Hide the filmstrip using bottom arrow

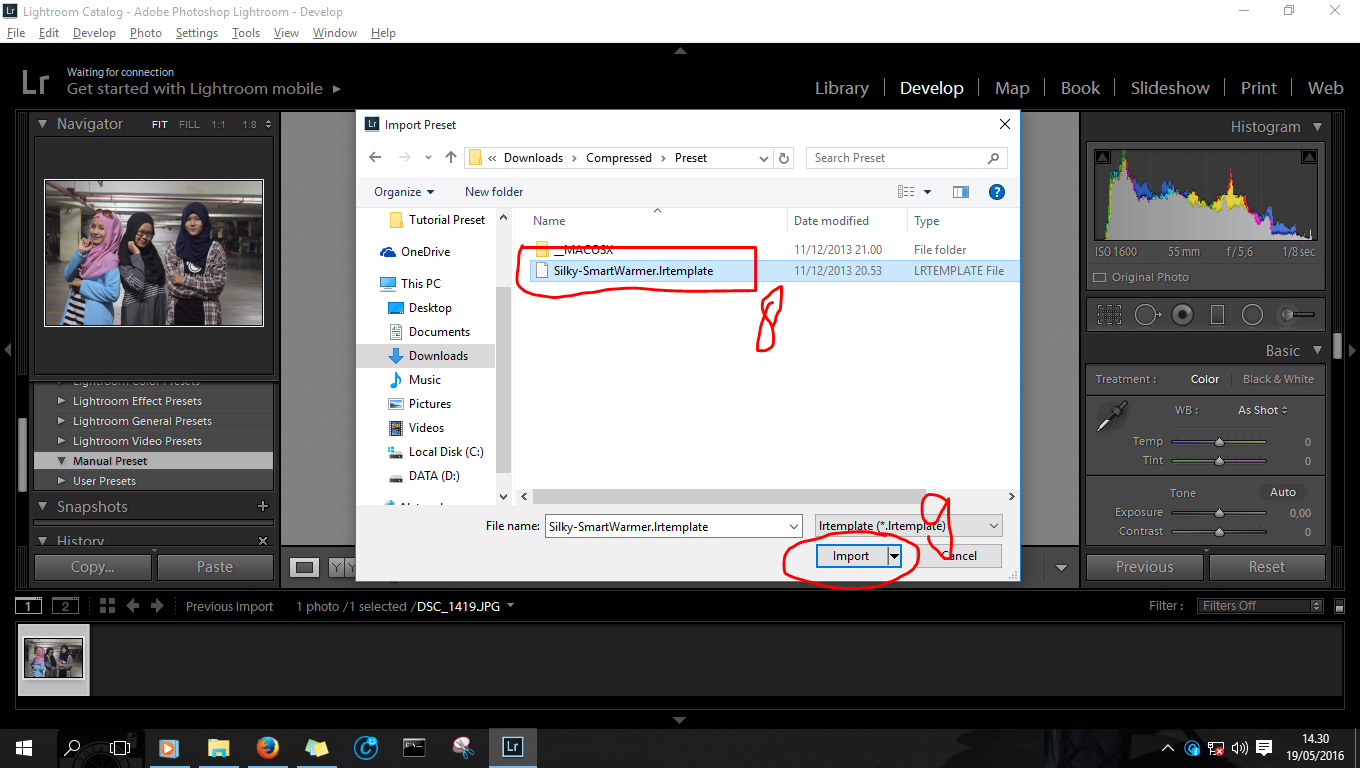680,720
